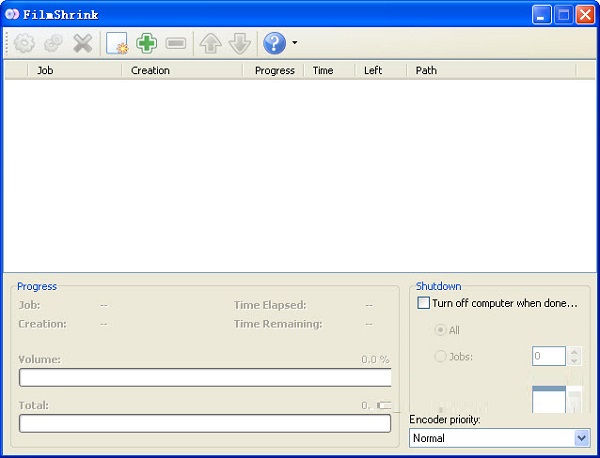Click the Progress column header
Screen dimensions: 600x458
click(274, 70)
